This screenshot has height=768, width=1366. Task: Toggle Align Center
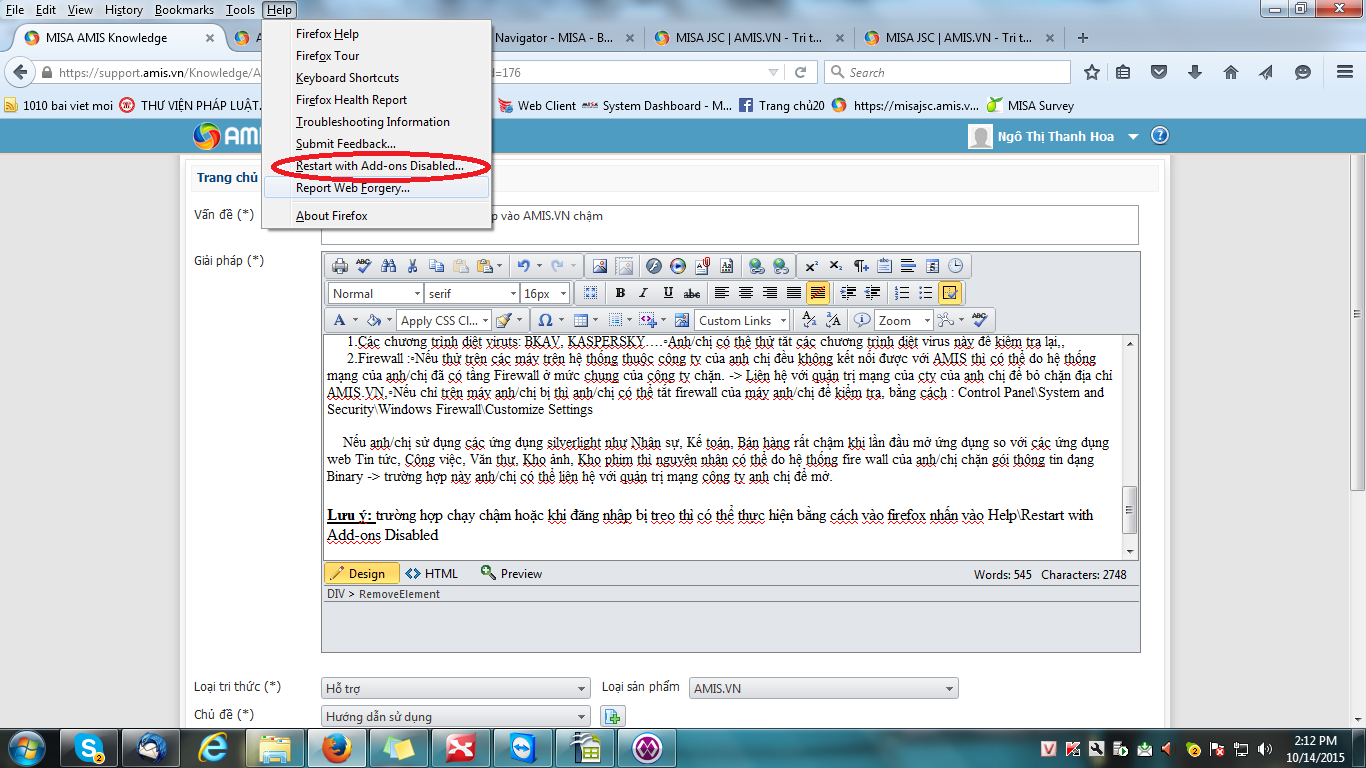745,293
